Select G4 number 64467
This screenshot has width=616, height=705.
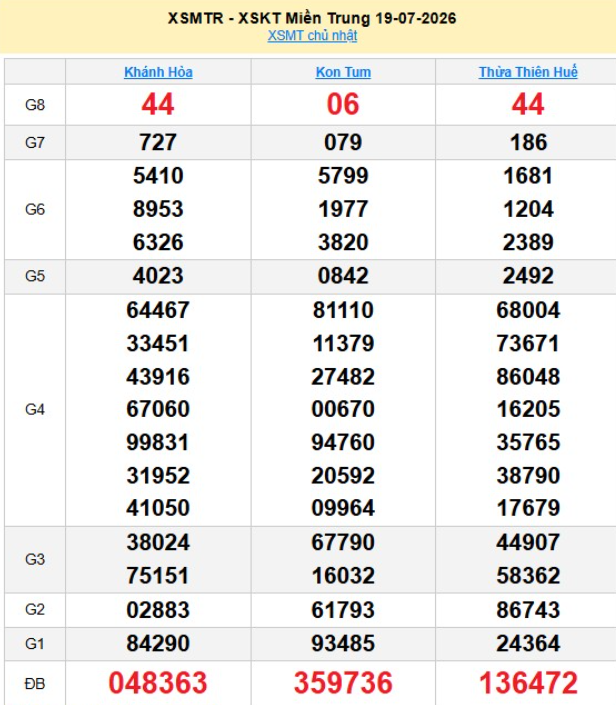coord(158,310)
